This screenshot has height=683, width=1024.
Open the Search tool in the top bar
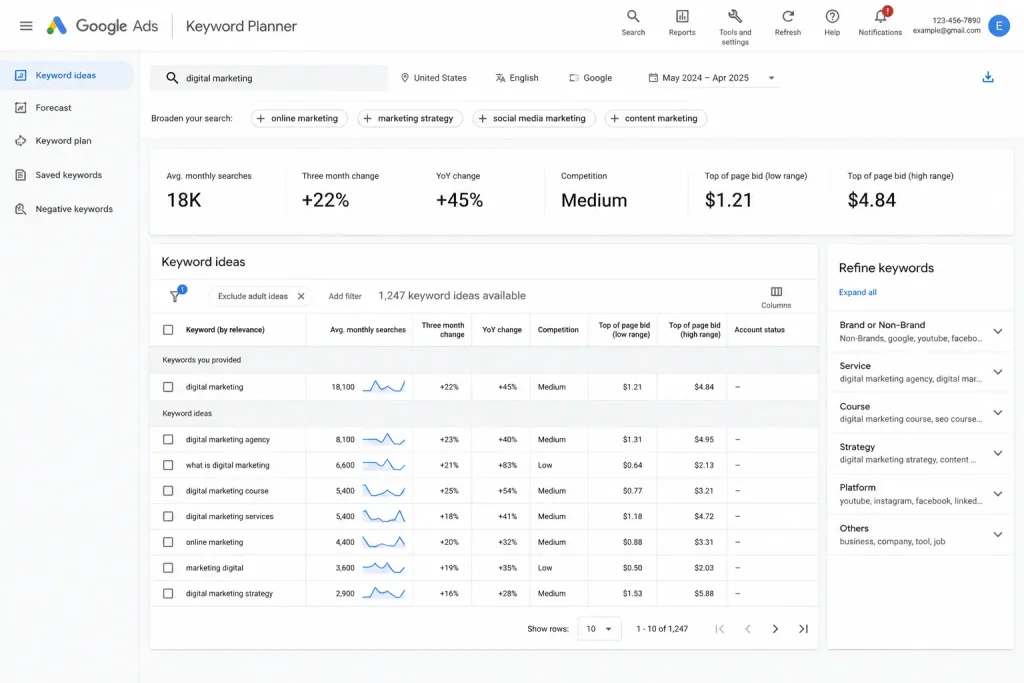click(x=633, y=23)
